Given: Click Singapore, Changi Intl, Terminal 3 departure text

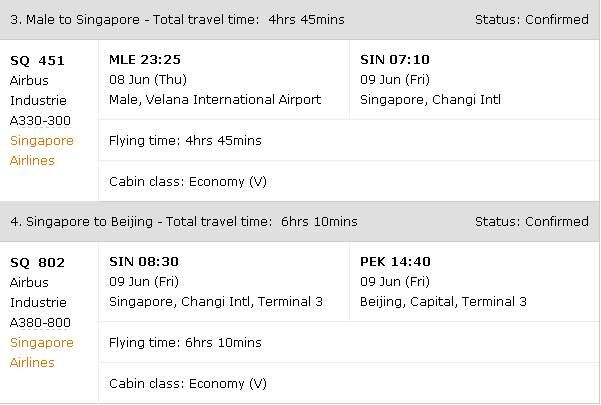Looking at the screenshot, I should [216, 301].
